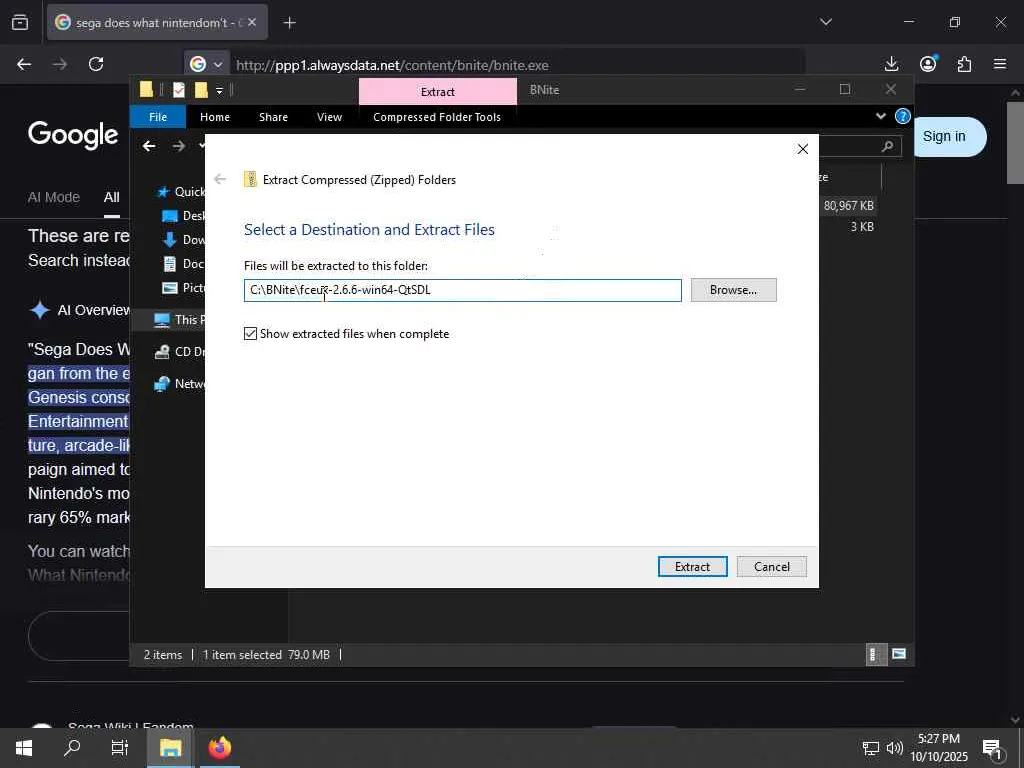Click the Properties quick access icon
This screenshot has width=1024, height=768.
coord(178,89)
